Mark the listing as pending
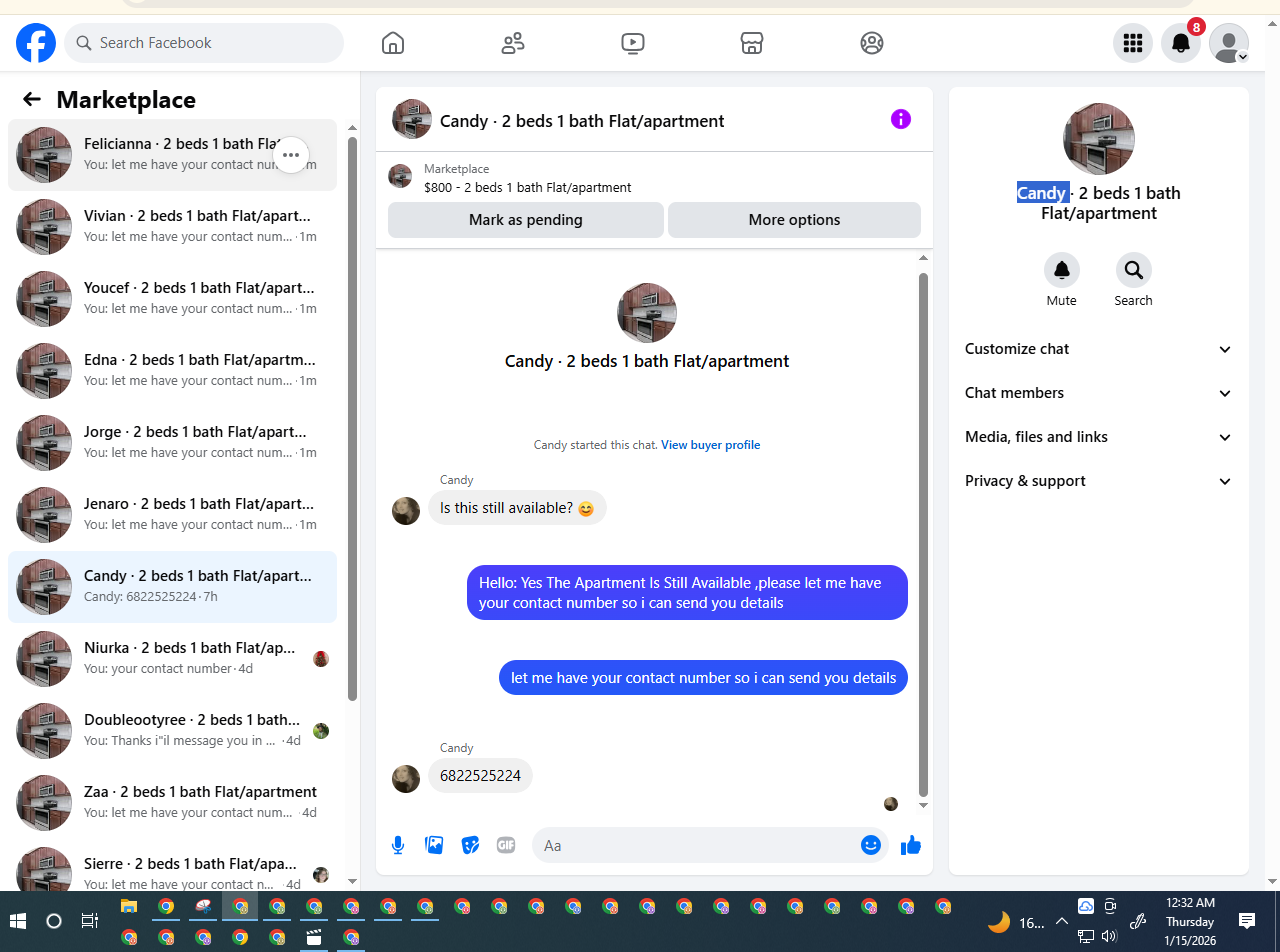The image size is (1280, 952). coord(525,220)
